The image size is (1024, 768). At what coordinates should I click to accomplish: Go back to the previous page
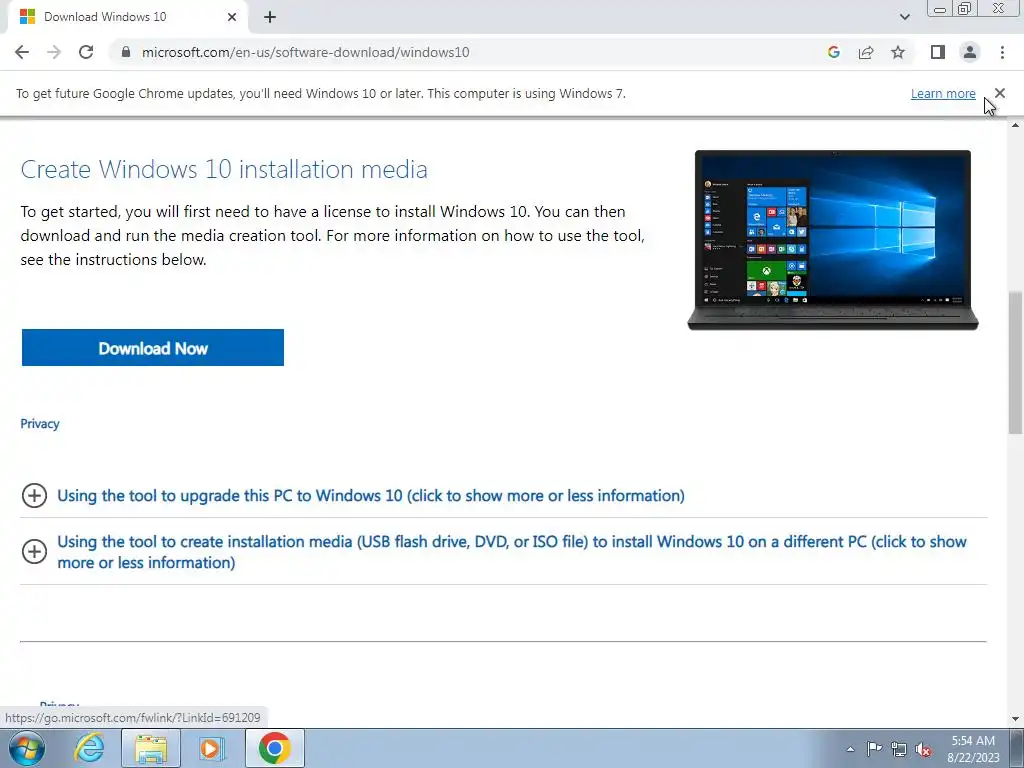click(x=22, y=52)
